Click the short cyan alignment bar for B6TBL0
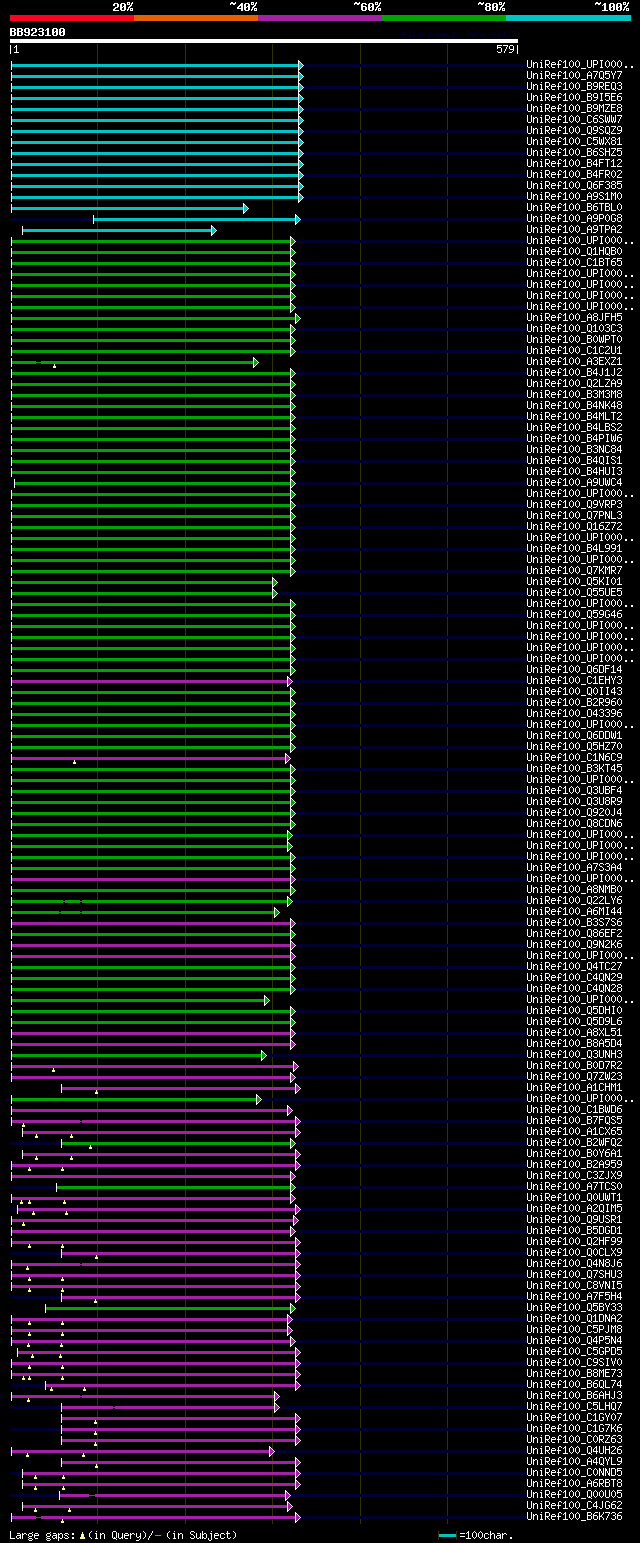The height and width of the screenshot is (1543, 640). tap(129, 208)
